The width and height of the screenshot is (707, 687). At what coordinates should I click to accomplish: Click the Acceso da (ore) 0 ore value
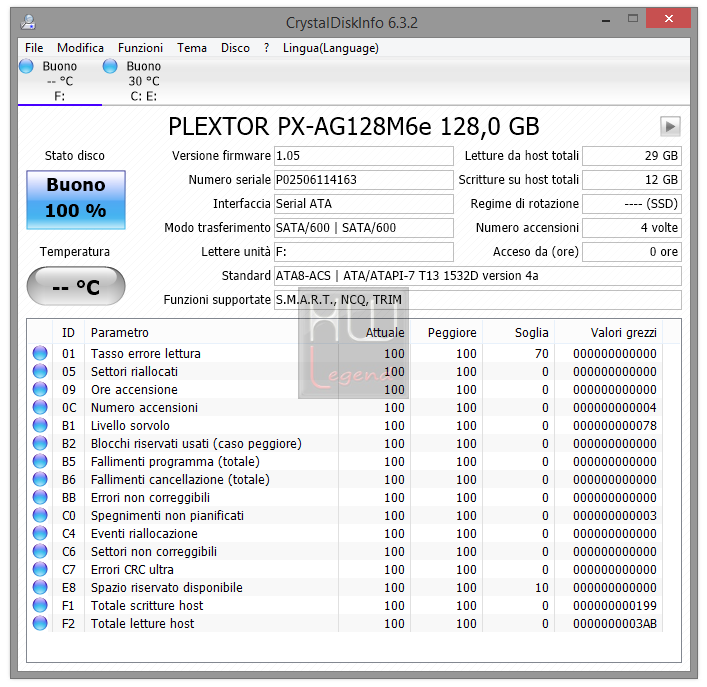pyautogui.click(x=632, y=252)
